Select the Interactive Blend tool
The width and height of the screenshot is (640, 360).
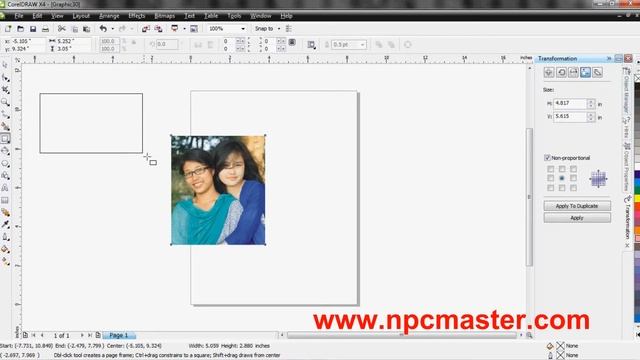(5, 212)
